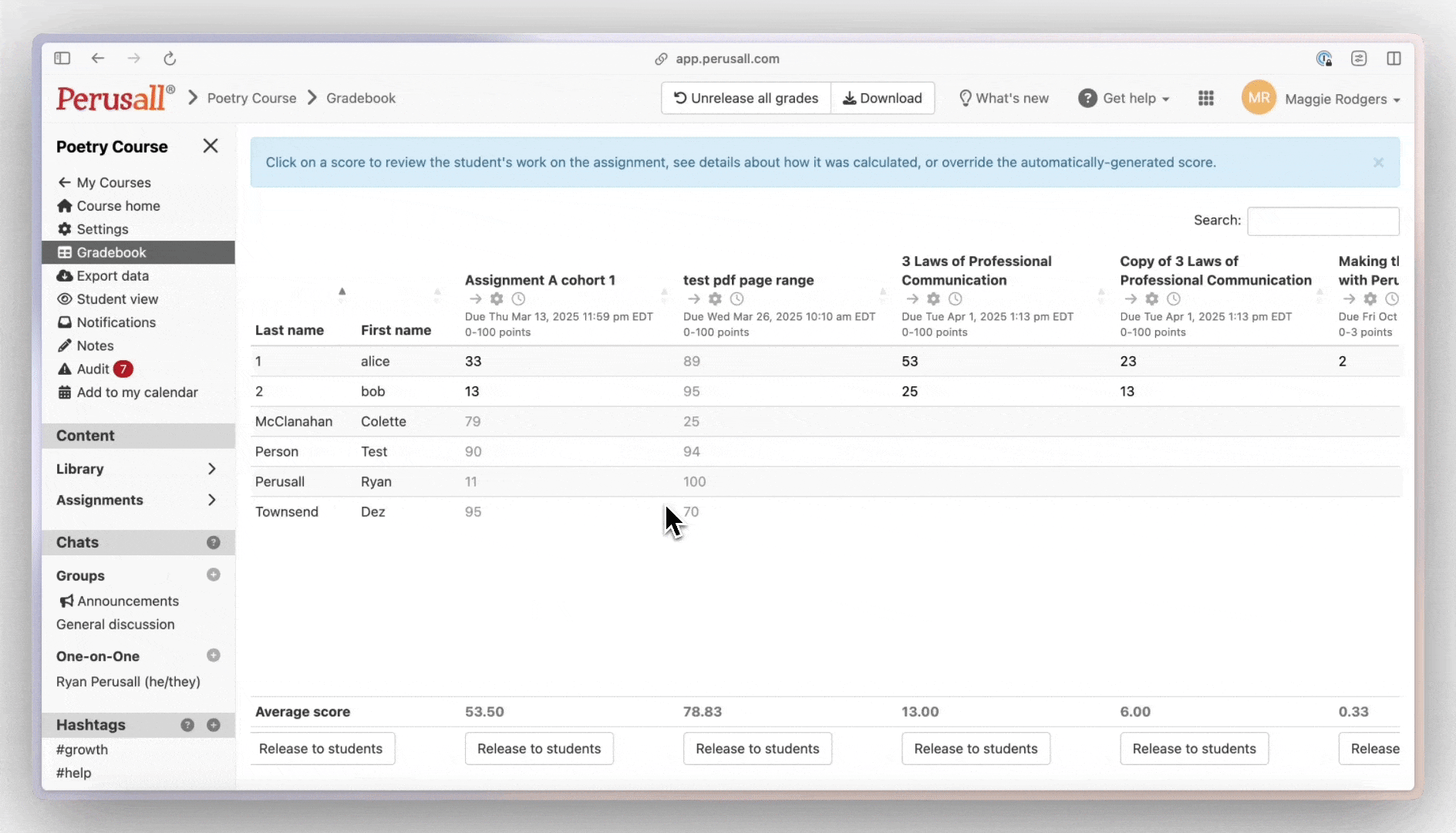Image resolution: width=1456 pixels, height=833 pixels.
Task: Add a new group with plus icon
Action: pos(214,575)
